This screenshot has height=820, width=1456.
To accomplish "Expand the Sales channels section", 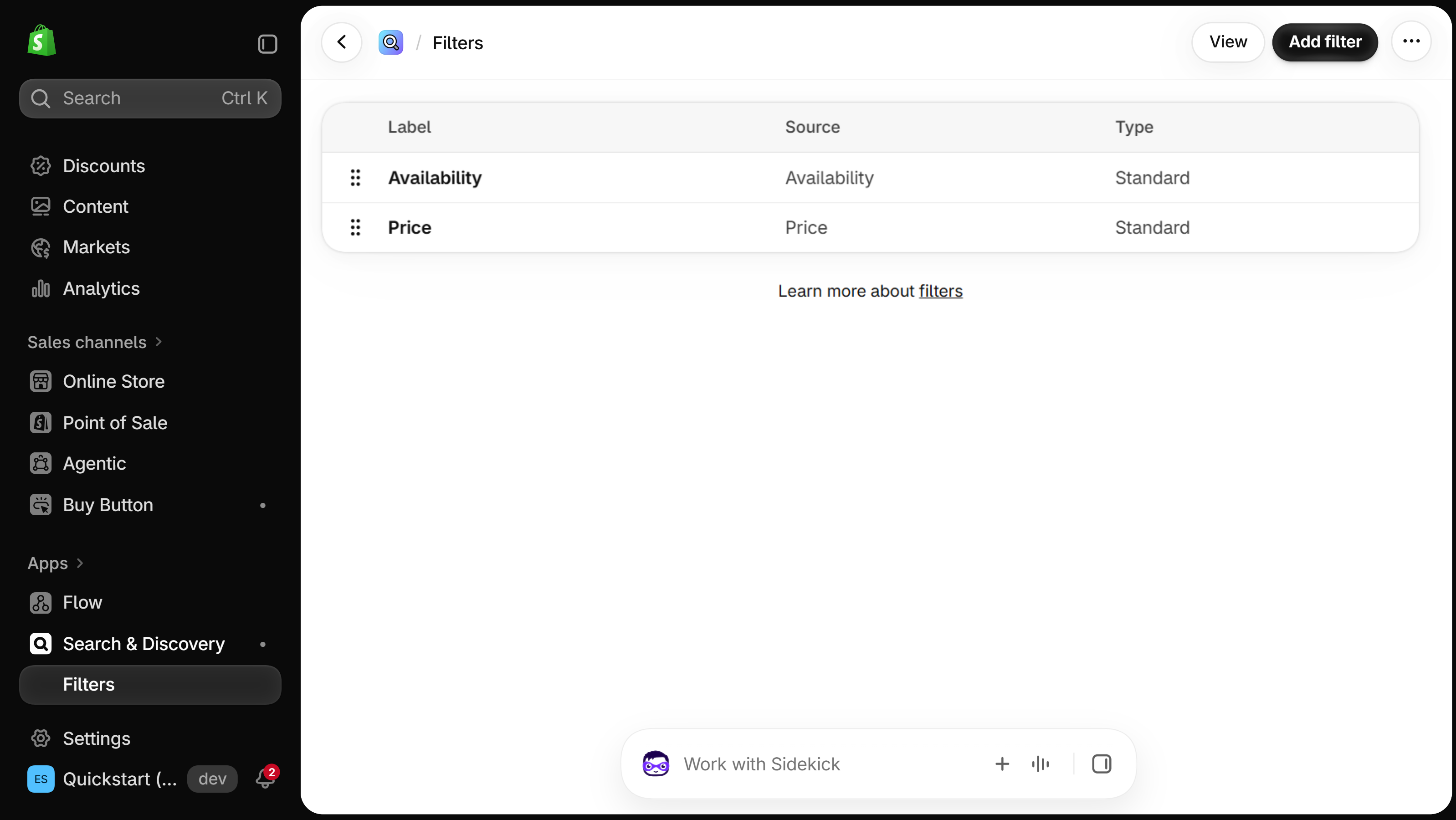I will [95, 342].
